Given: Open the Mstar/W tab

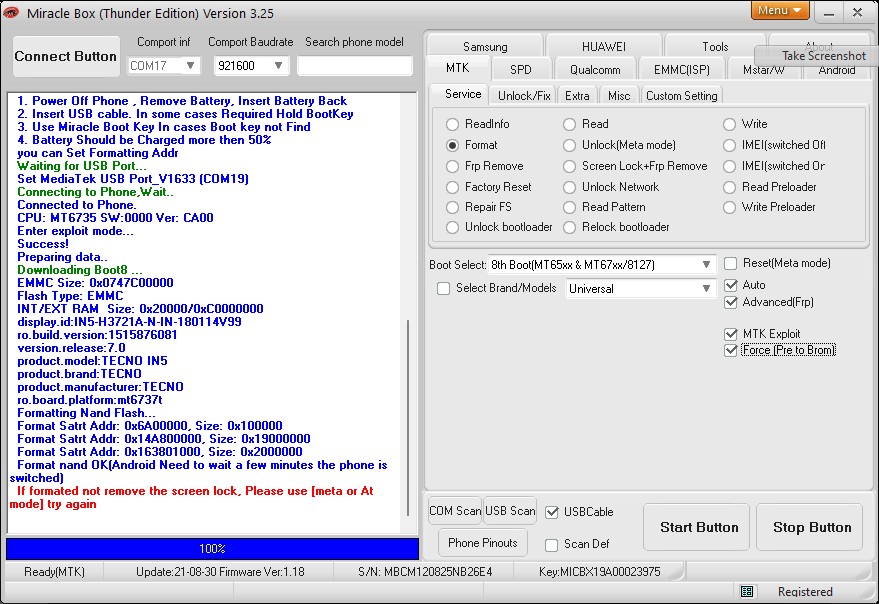Looking at the screenshot, I should [x=764, y=71].
